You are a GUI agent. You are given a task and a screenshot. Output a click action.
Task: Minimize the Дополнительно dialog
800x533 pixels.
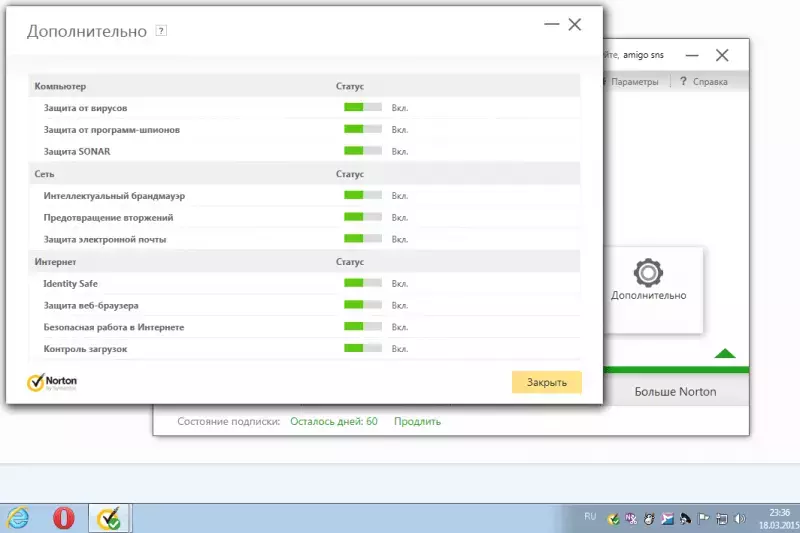pyautogui.click(x=552, y=24)
